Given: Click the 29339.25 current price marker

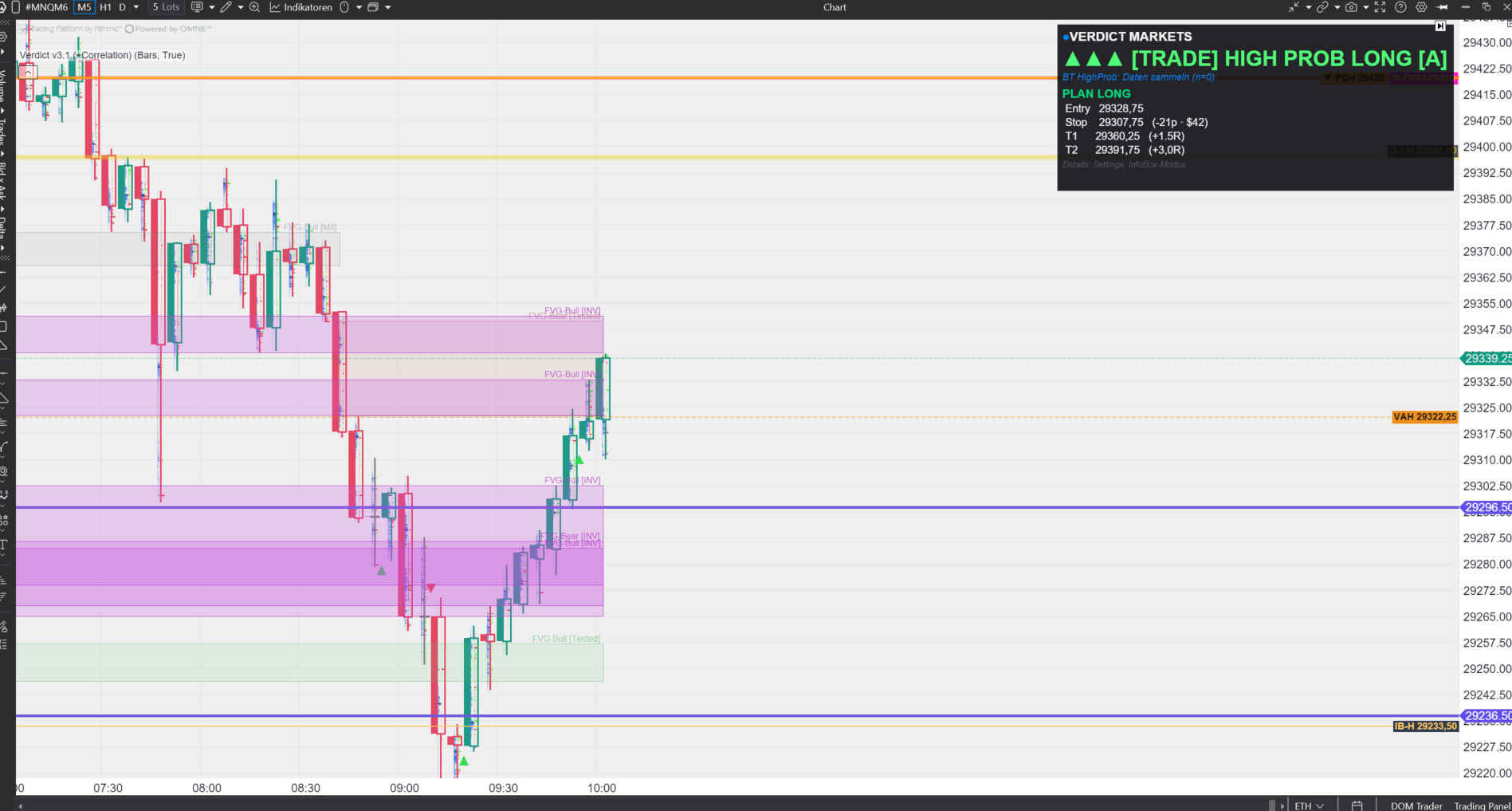Looking at the screenshot, I should coord(1486,358).
